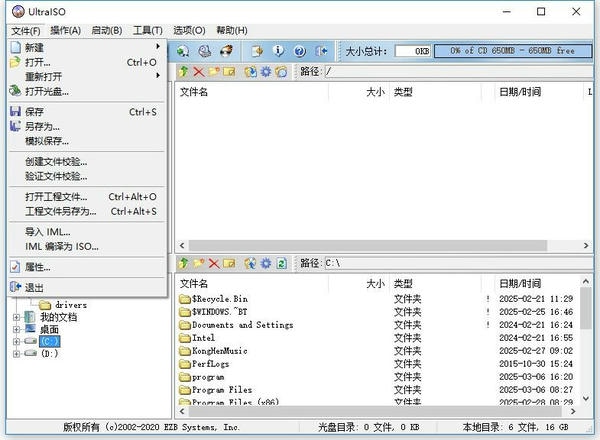Click the image pane horizontal scrollbar
The image size is (600, 440).
(367, 245)
